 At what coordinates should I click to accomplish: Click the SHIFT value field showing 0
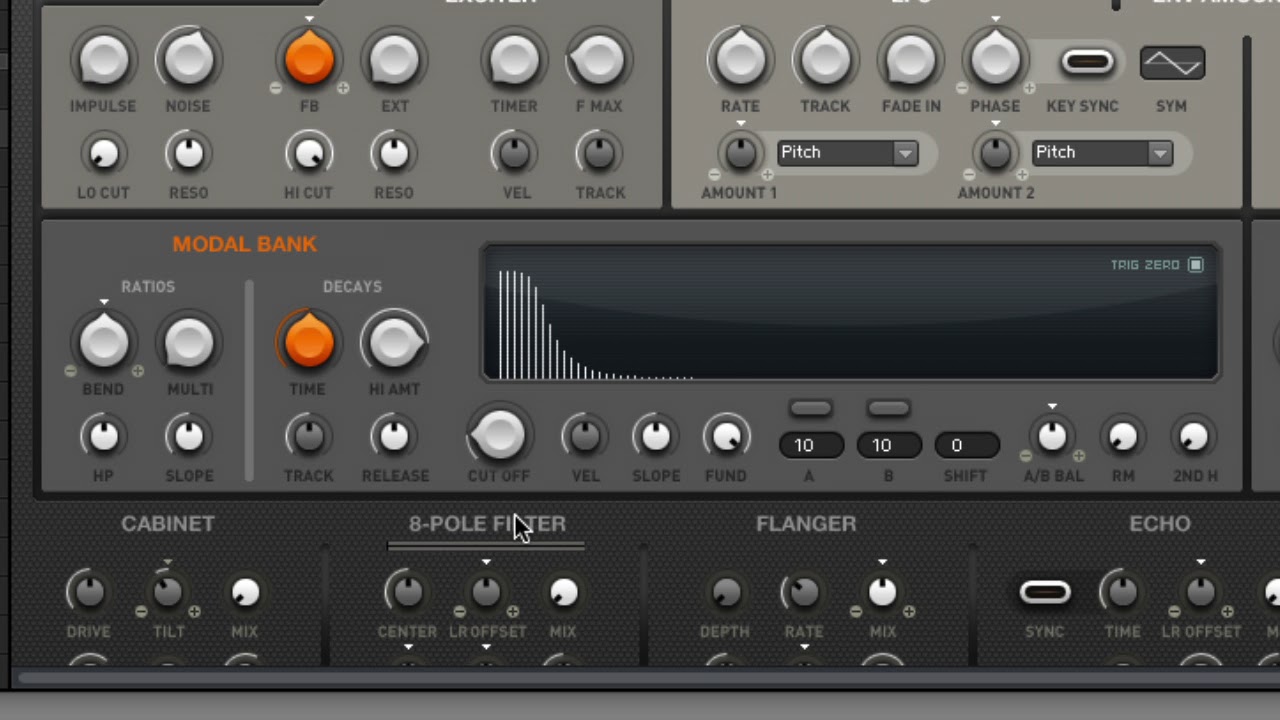coord(966,445)
